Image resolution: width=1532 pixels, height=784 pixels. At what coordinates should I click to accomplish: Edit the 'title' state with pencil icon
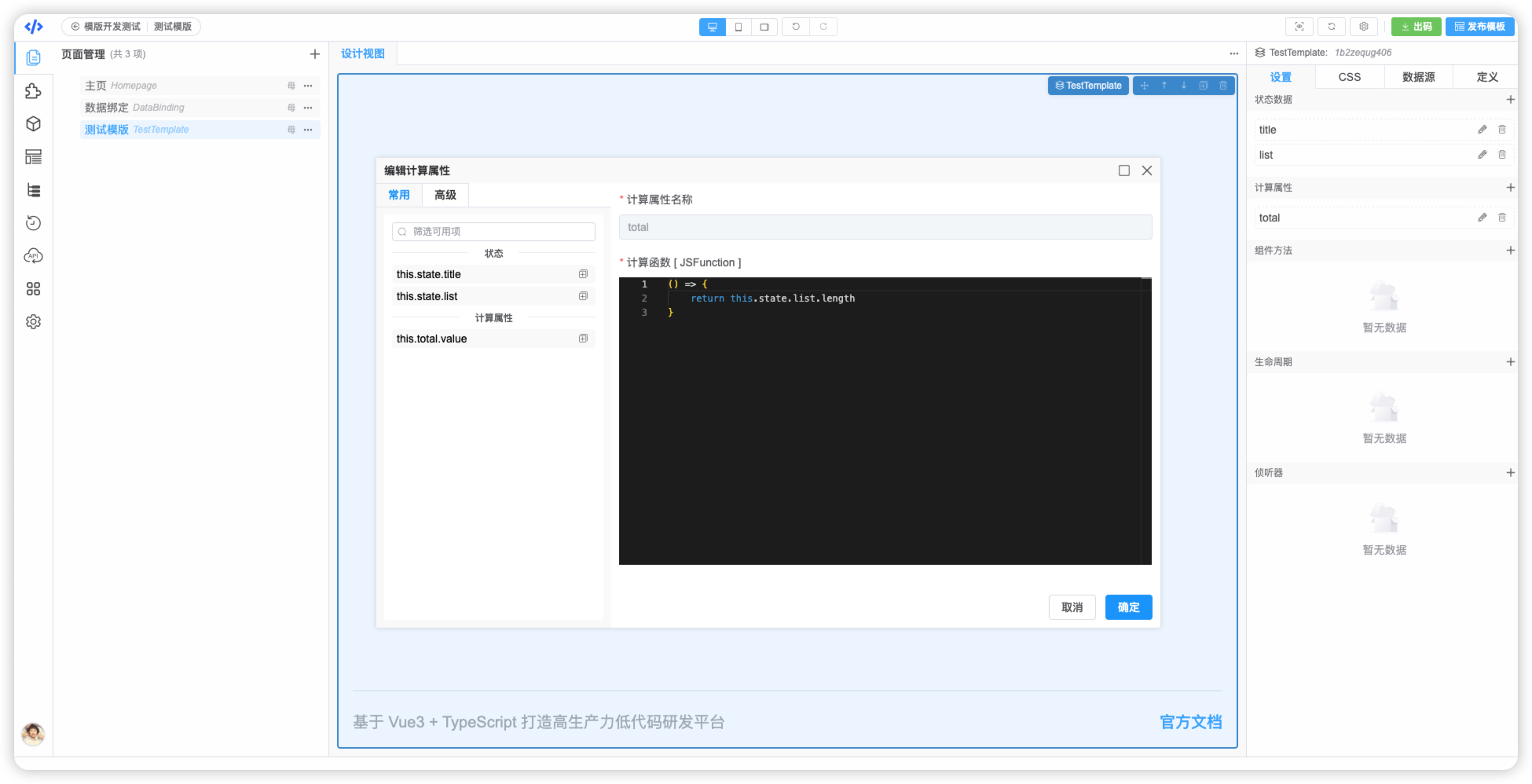click(x=1482, y=130)
